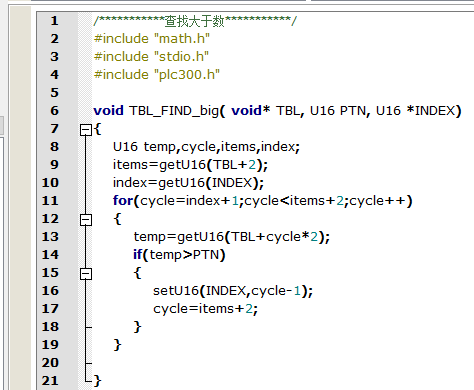Click the index=getU16(INDEX); statement

pos(188,183)
